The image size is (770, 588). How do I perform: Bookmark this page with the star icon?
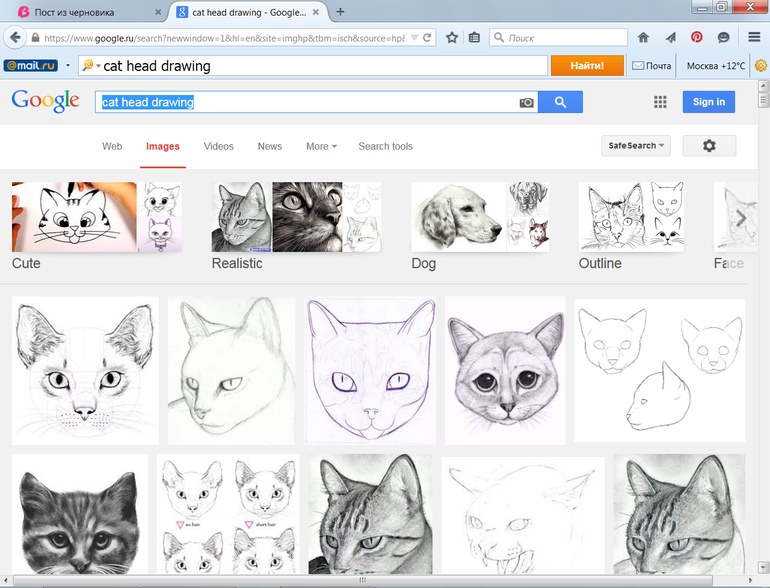(x=452, y=37)
